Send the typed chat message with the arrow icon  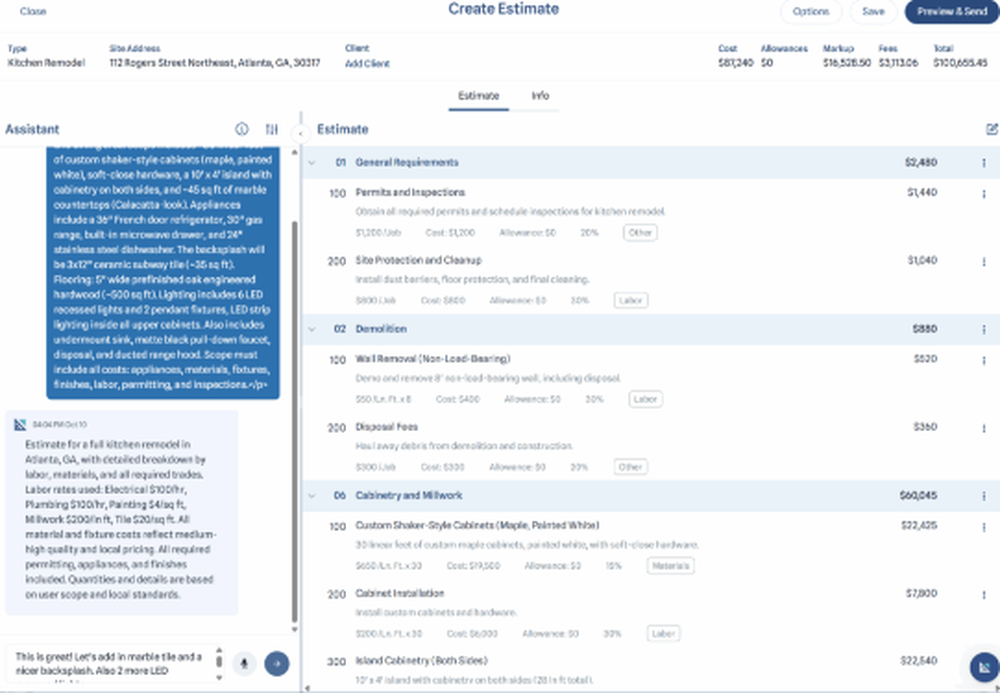click(276, 663)
